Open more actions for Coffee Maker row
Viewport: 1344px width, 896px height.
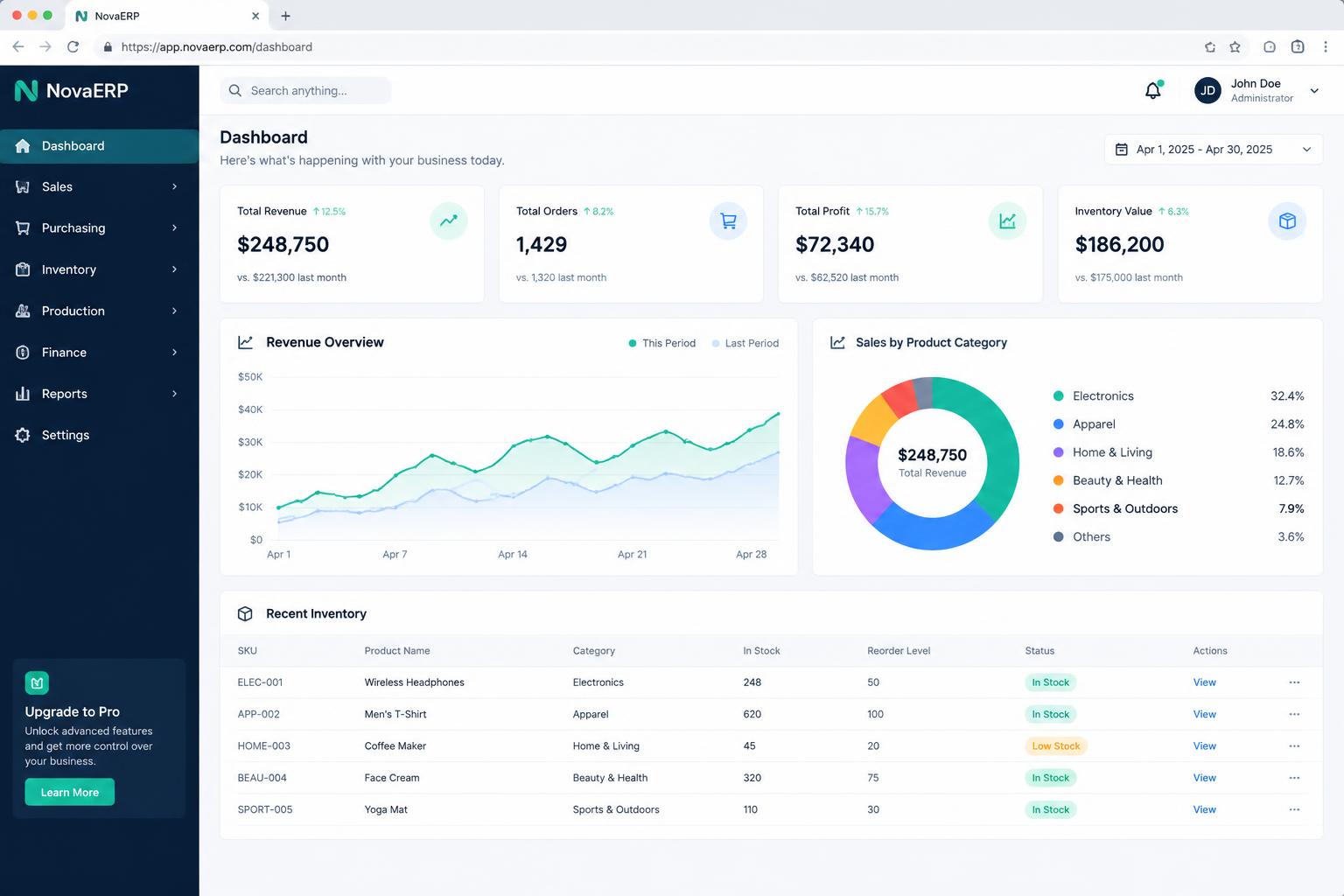(x=1294, y=746)
